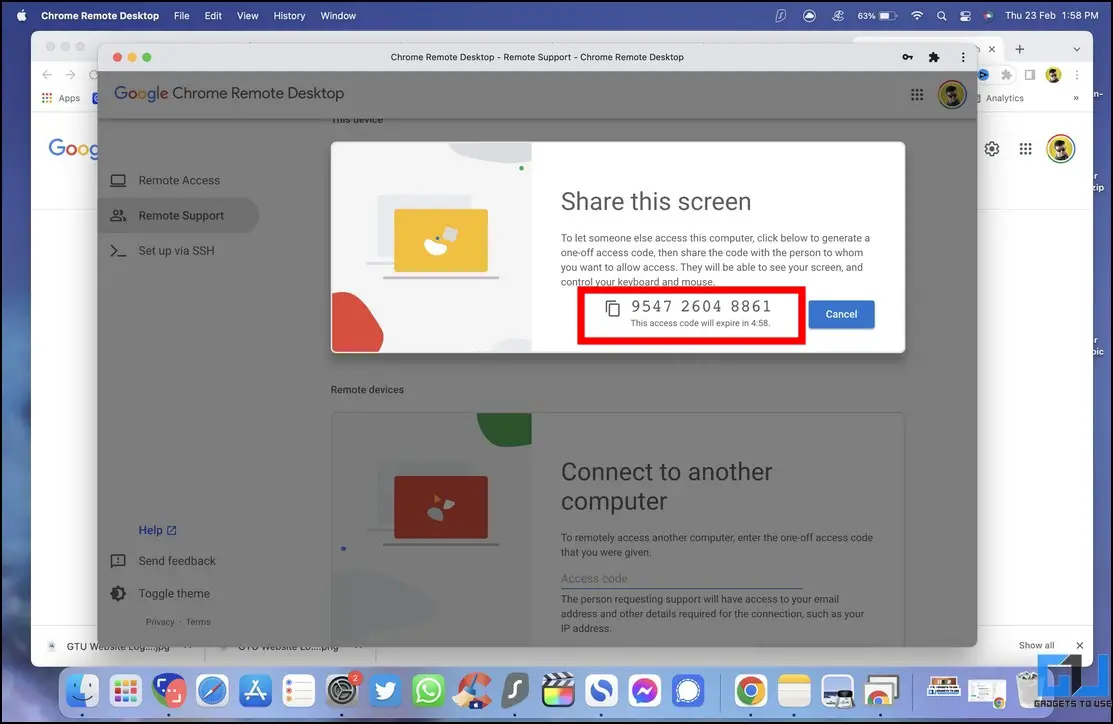The width and height of the screenshot is (1113, 724).
Task: Open the Chrome Remote Desktop app menu
Action: tap(100, 16)
